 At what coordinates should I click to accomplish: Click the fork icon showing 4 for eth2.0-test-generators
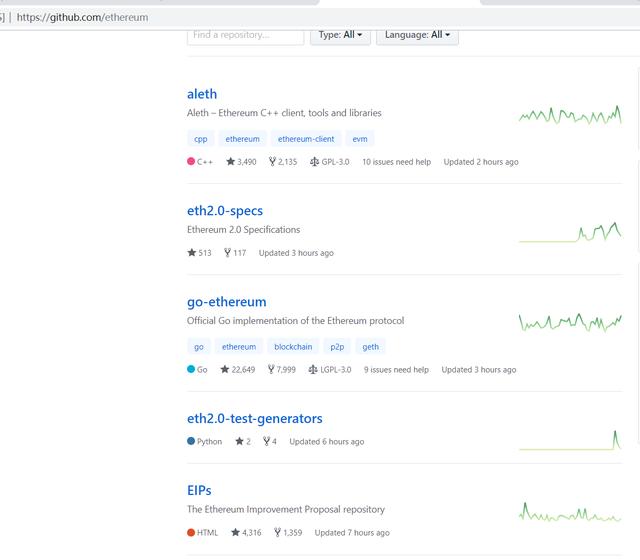point(267,441)
